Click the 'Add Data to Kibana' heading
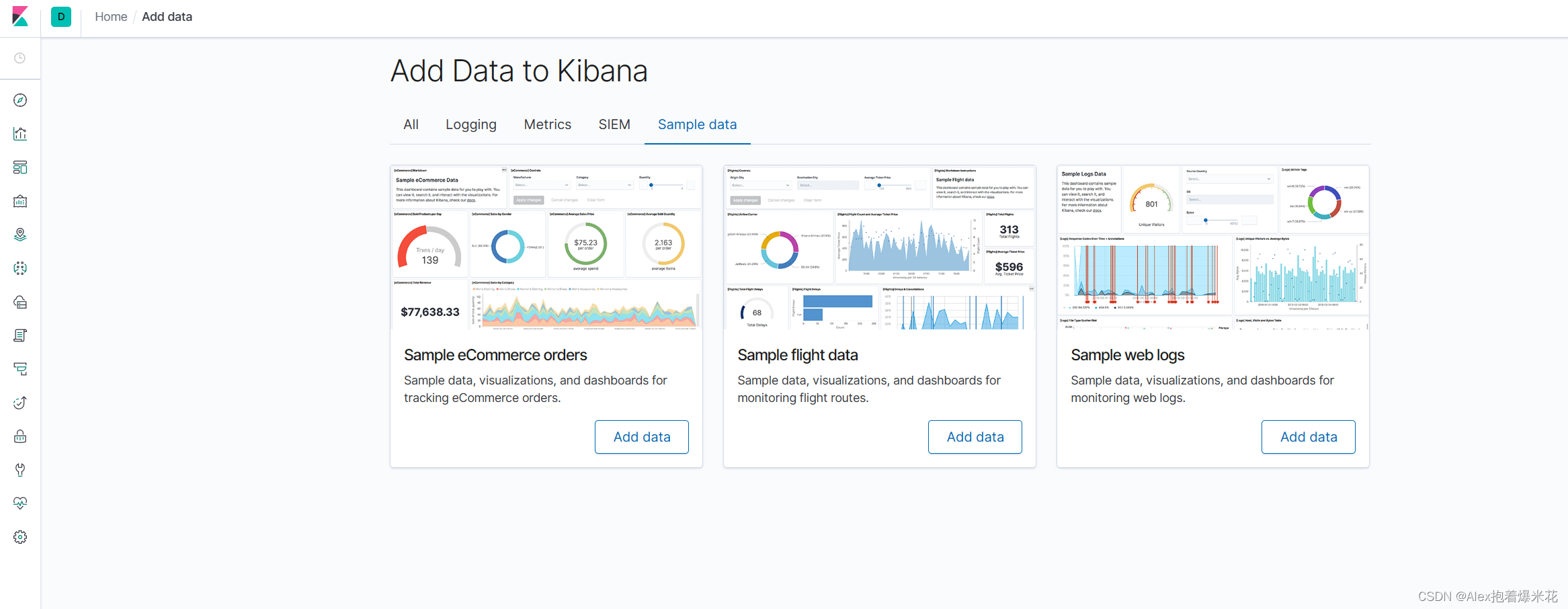 tap(519, 71)
